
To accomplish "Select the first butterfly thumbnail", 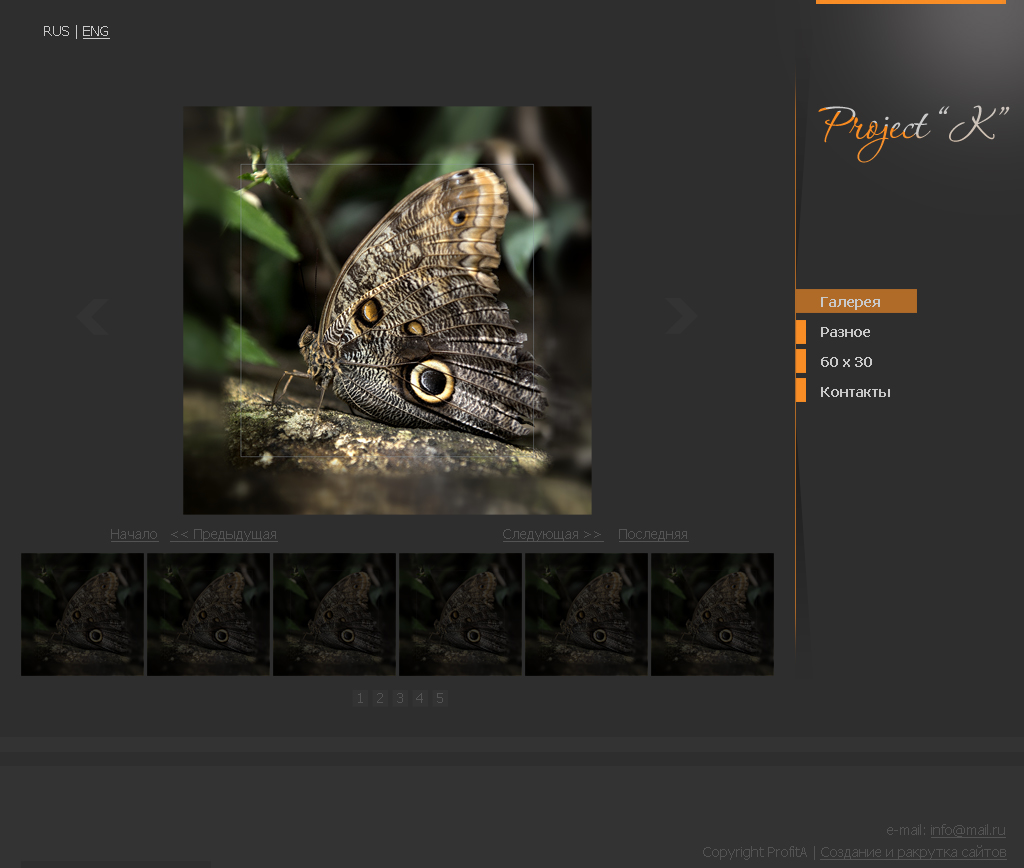I will [82, 615].
